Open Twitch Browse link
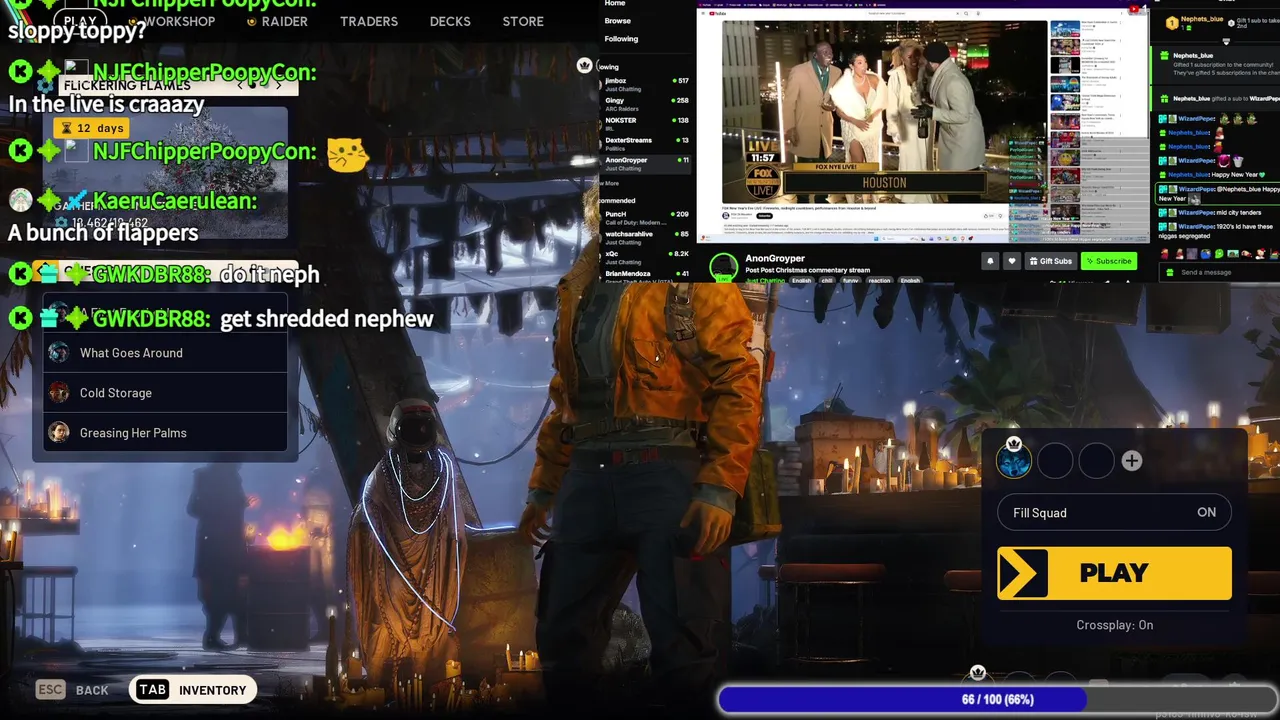Viewport: 1280px width, 720px height. pos(618,21)
